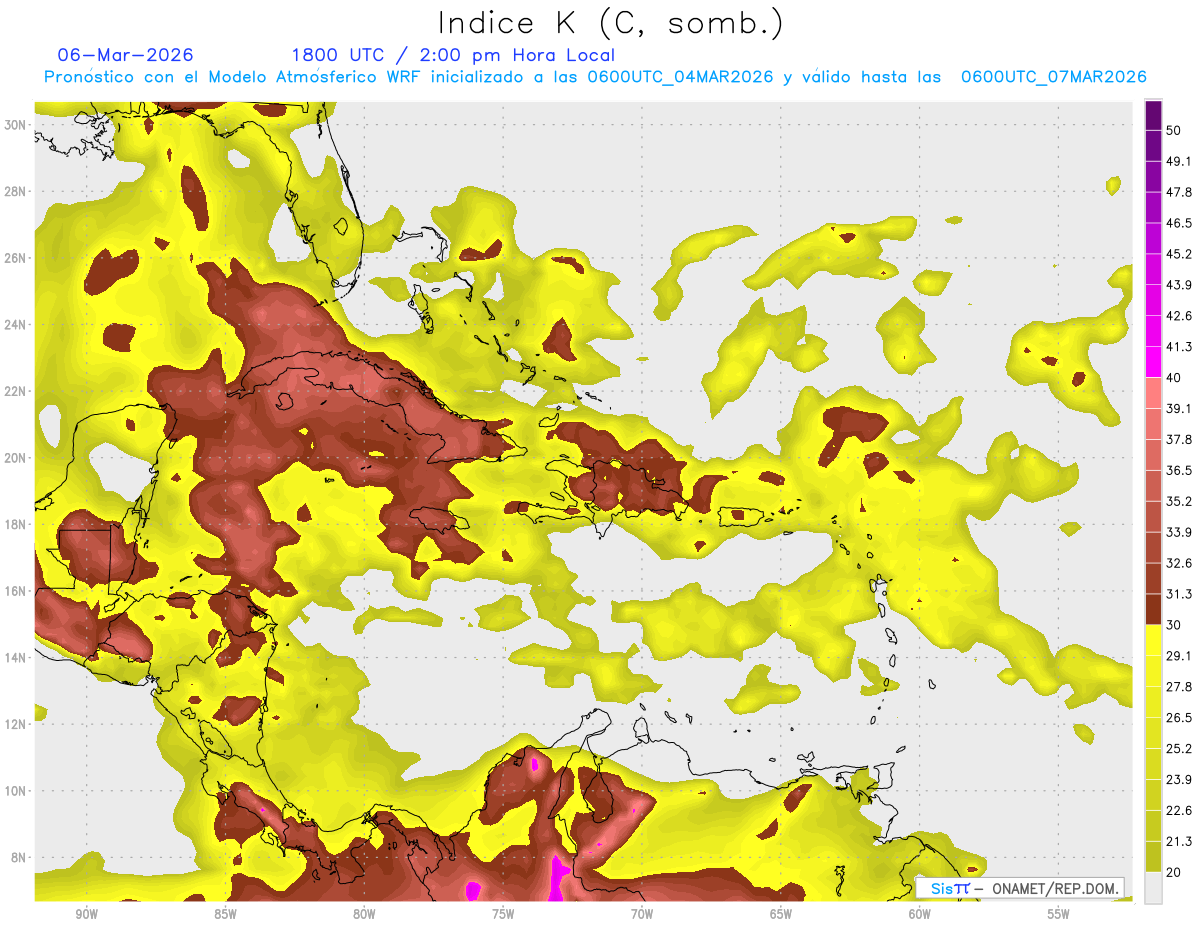
Task: Click the '65W' longitude label
Action: coord(781,914)
